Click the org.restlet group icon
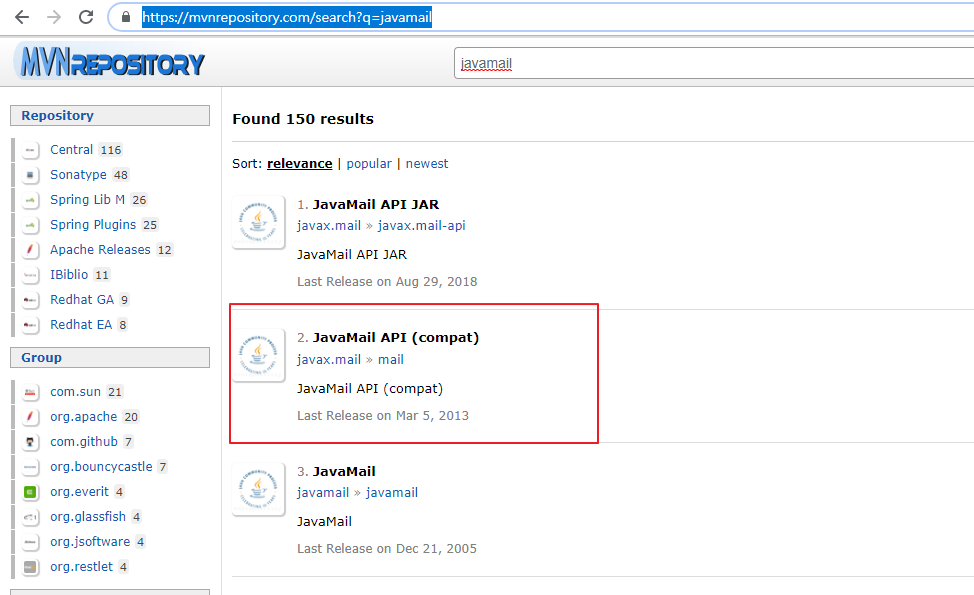 pyautogui.click(x=30, y=567)
